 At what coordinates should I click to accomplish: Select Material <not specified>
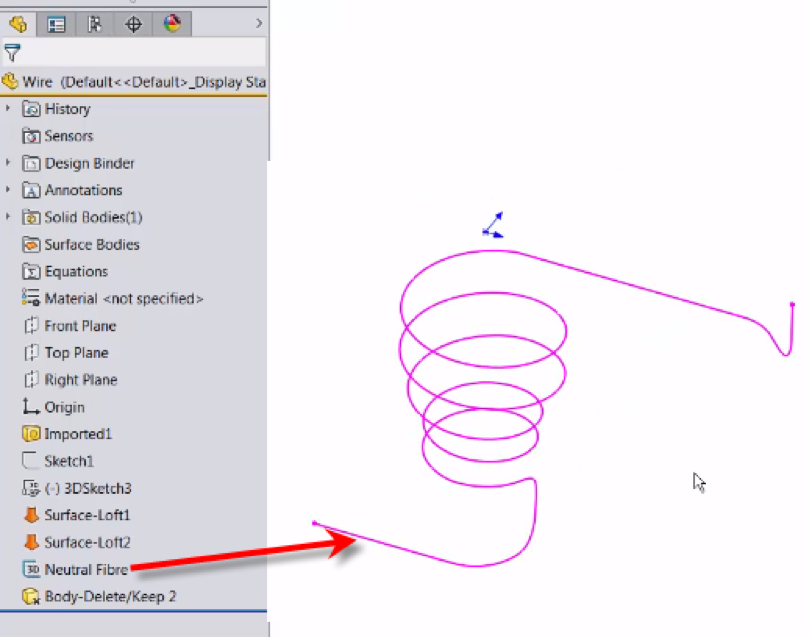(x=124, y=299)
